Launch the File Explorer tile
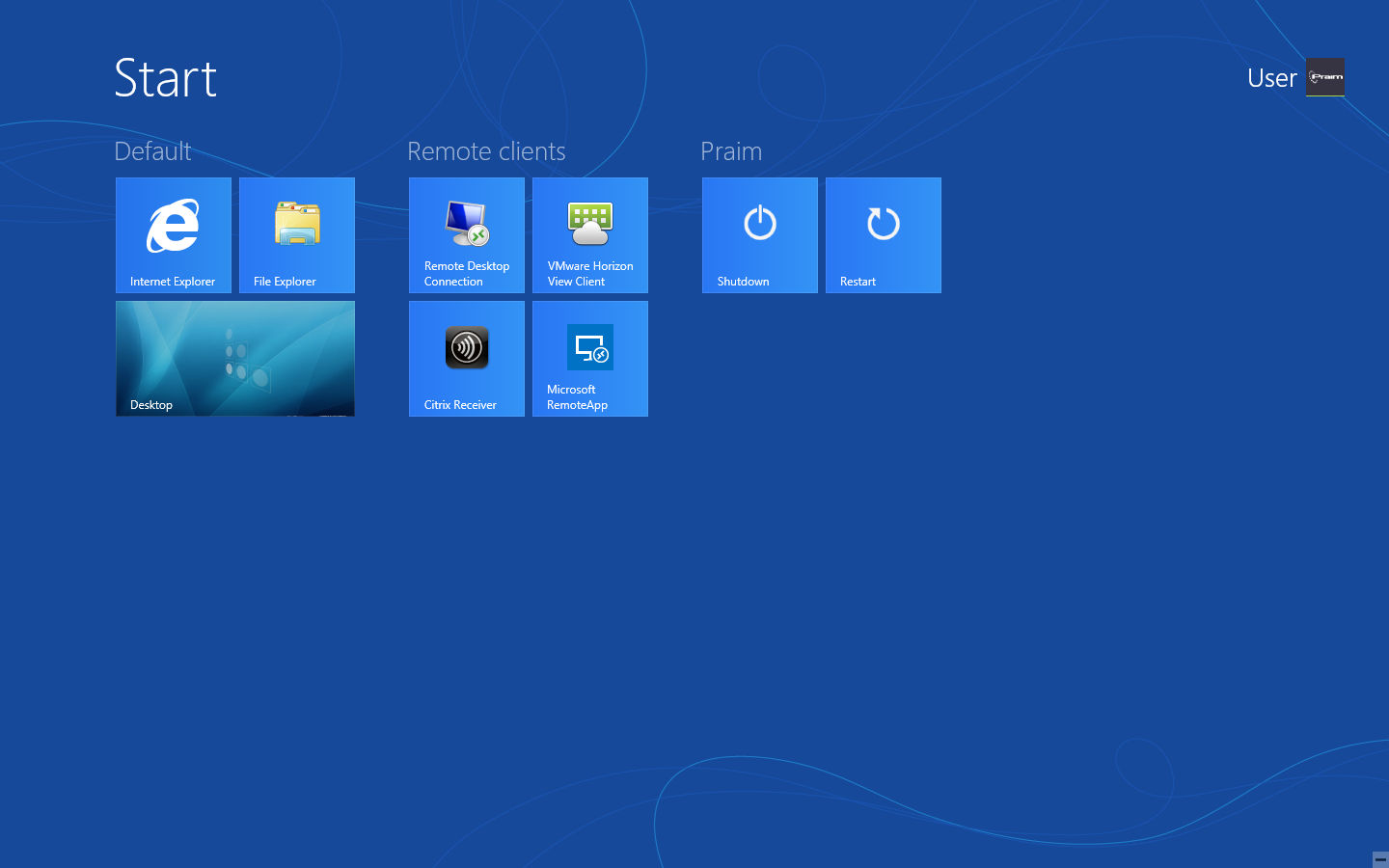 (x=297, y=235)
